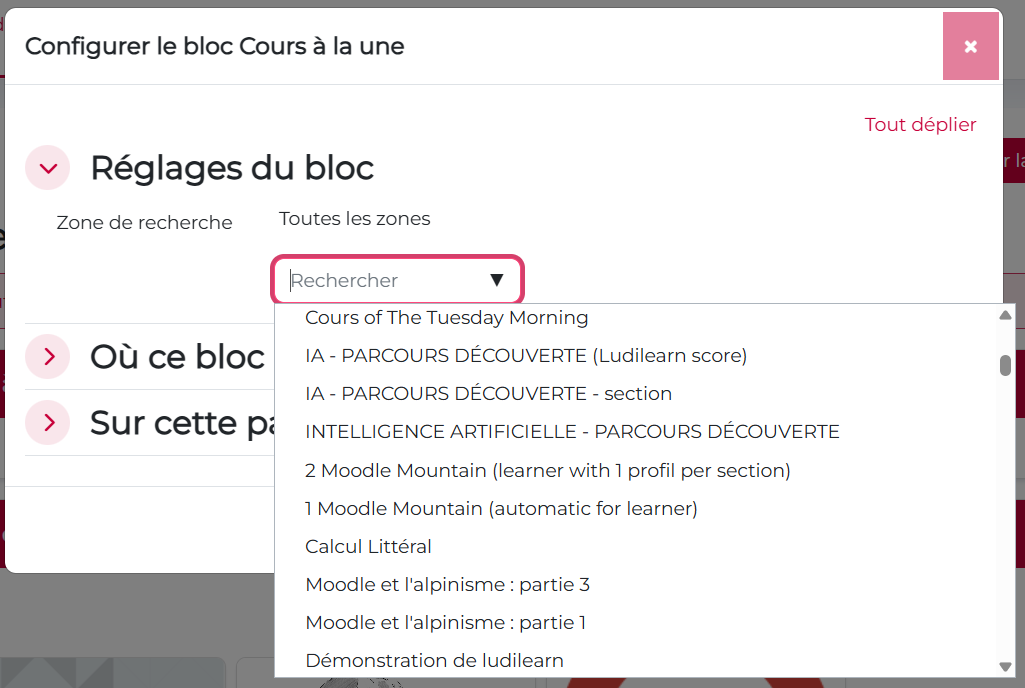The width and height of the screenshot is (1025, 688).
Task: Expand the Sur cette page section
Action: click(x=47, y=423)
